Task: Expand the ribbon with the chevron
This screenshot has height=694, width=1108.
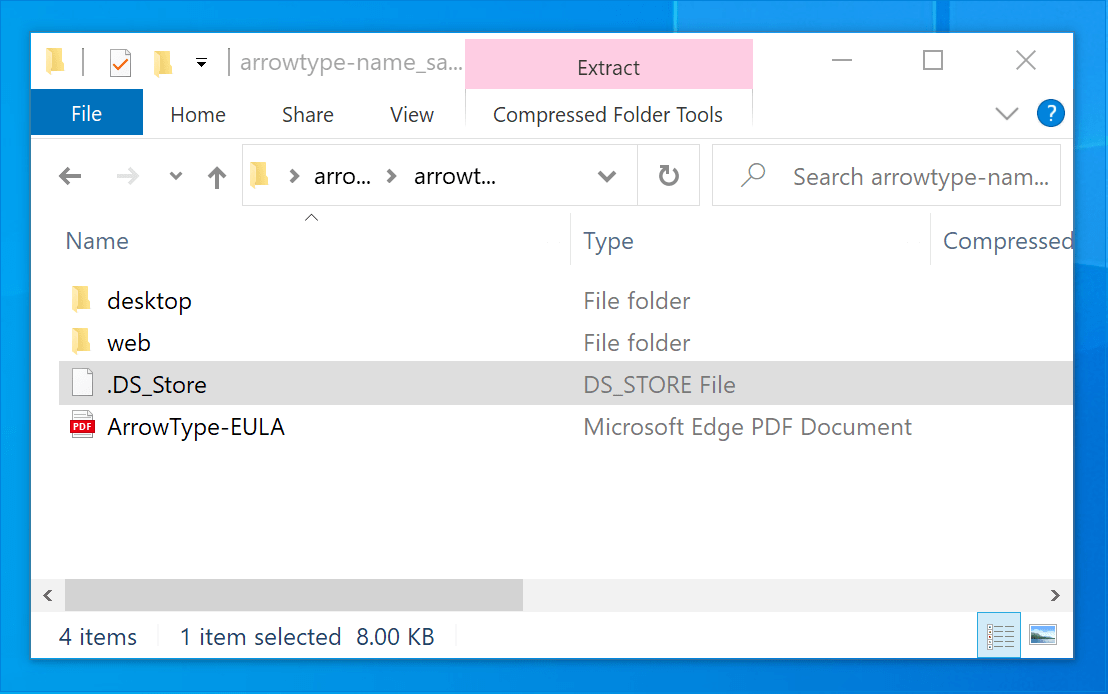Action: 1006,113
